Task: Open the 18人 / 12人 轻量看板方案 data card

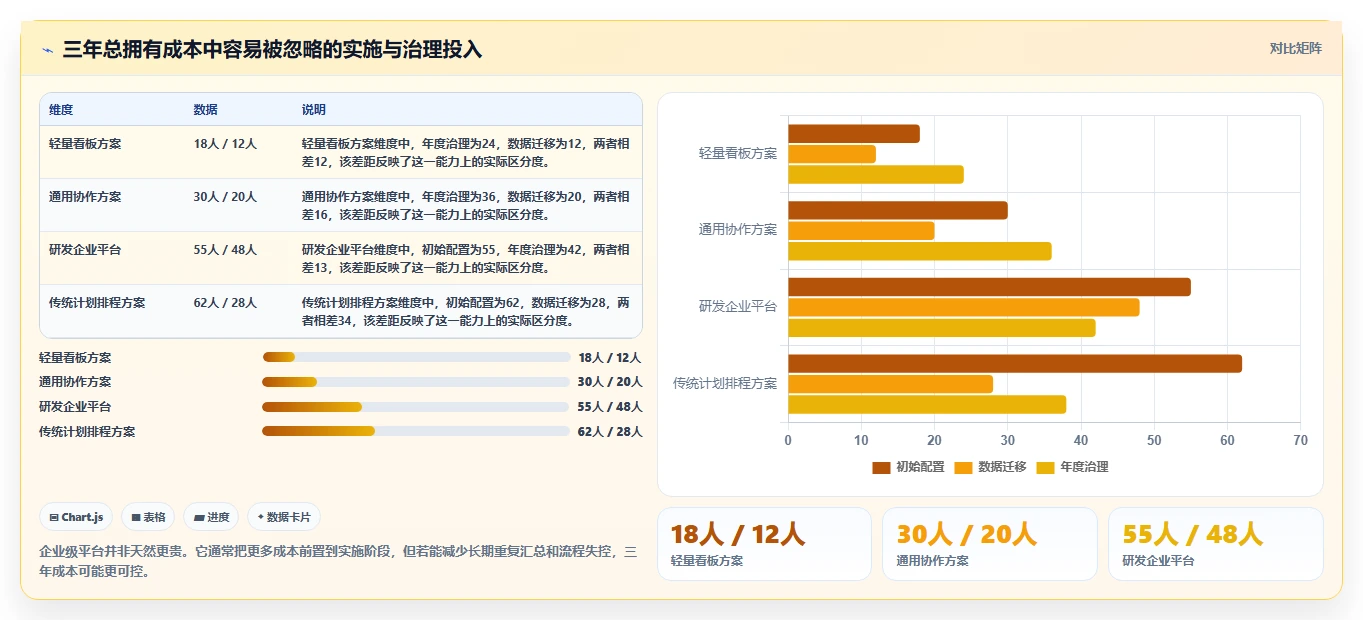Action: [764, 544]
